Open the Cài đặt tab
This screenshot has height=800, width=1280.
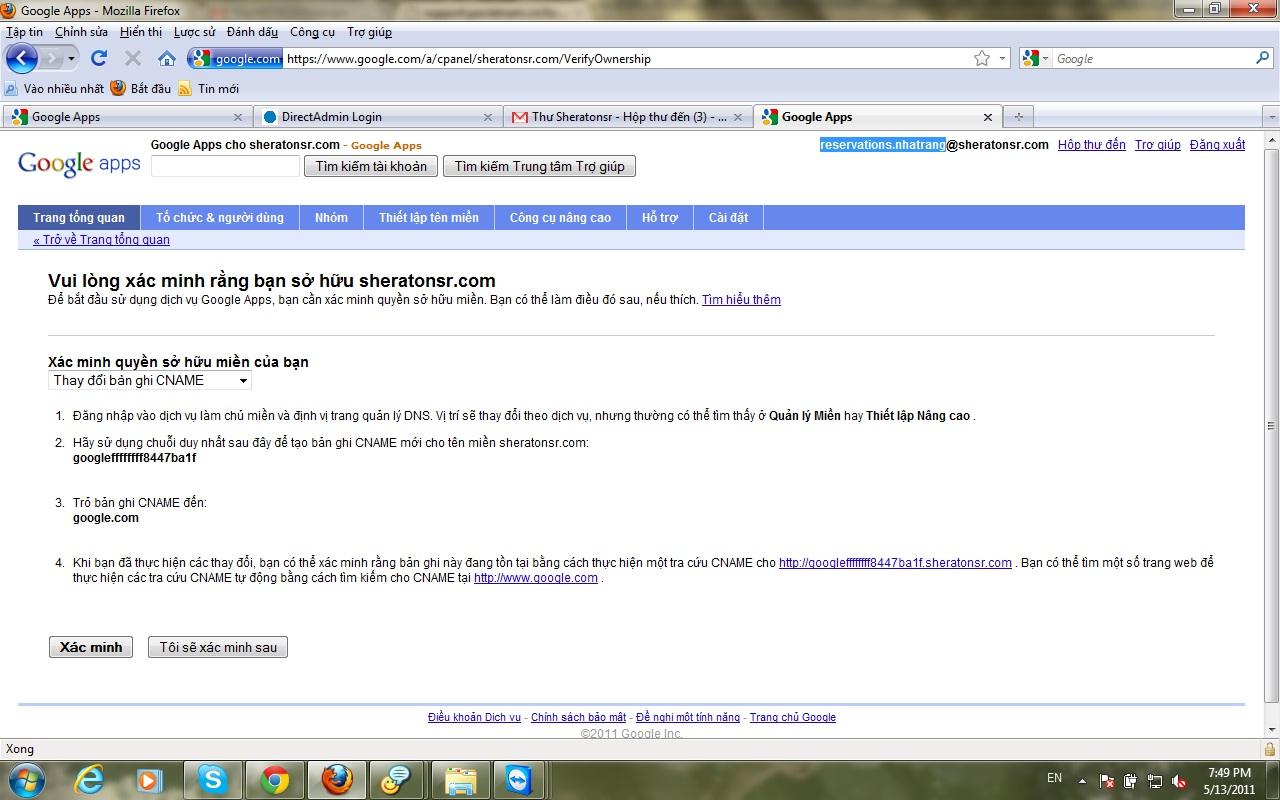click(728, 217)
